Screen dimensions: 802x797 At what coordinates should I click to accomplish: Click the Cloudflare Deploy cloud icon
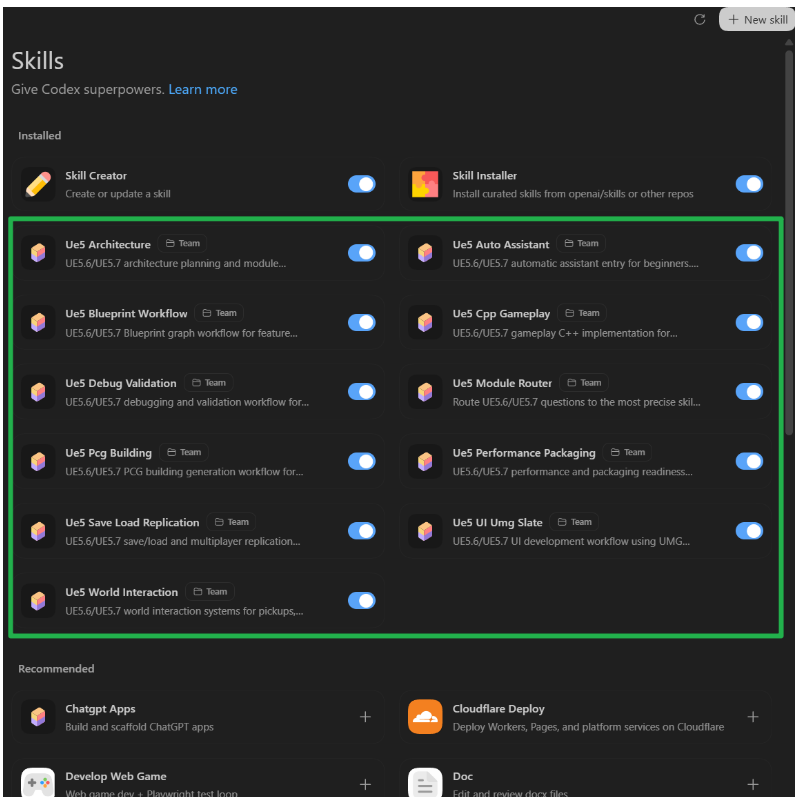point(425,717)
